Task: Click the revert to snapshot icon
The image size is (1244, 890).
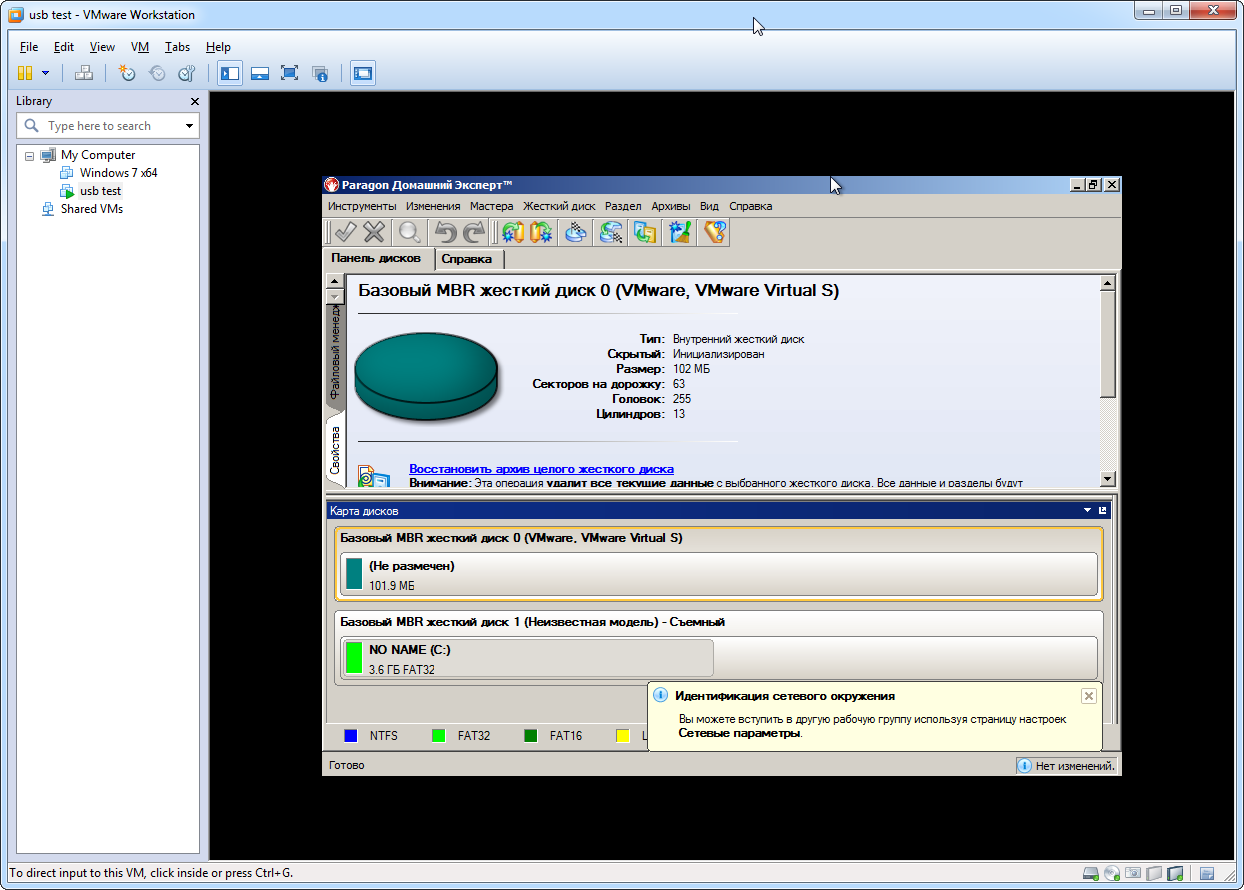Action: 157,73
